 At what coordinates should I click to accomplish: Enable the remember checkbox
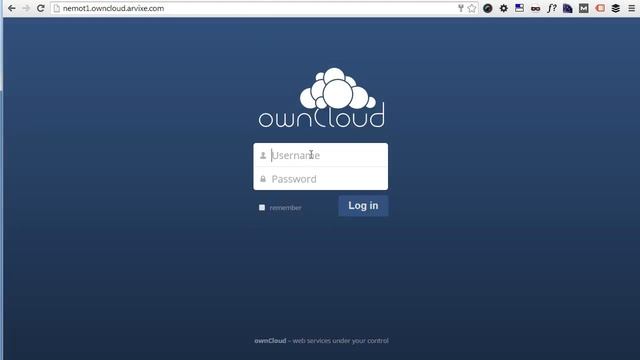point(262,207)
